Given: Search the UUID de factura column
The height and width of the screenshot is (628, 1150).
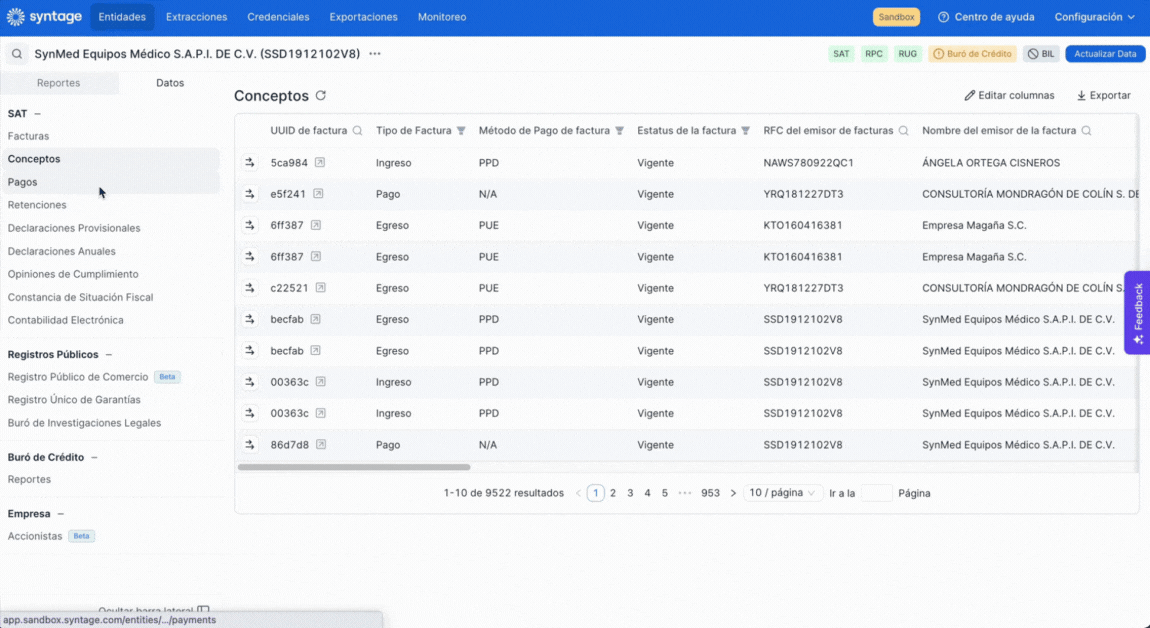Looking at the screenshot, I should pos(357,131).
